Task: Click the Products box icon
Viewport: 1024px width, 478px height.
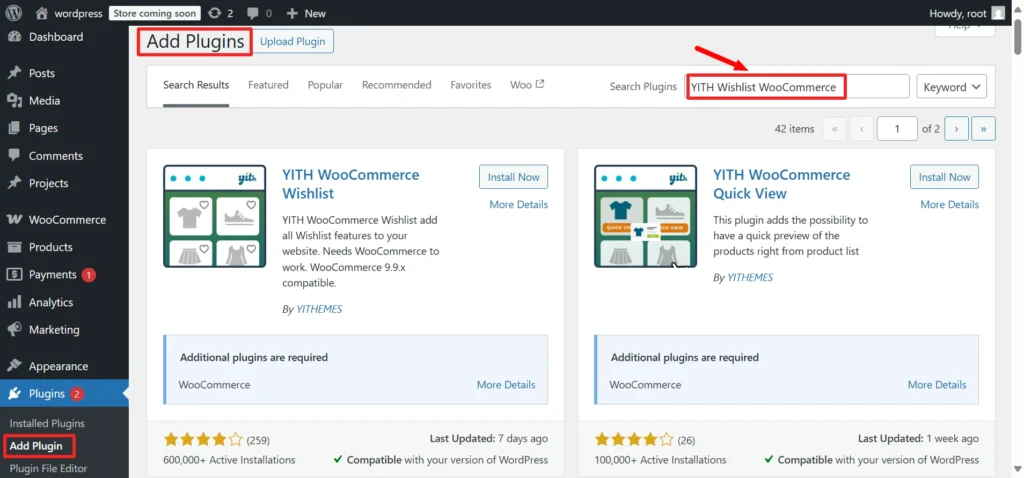Action: [x=14, y=247]
